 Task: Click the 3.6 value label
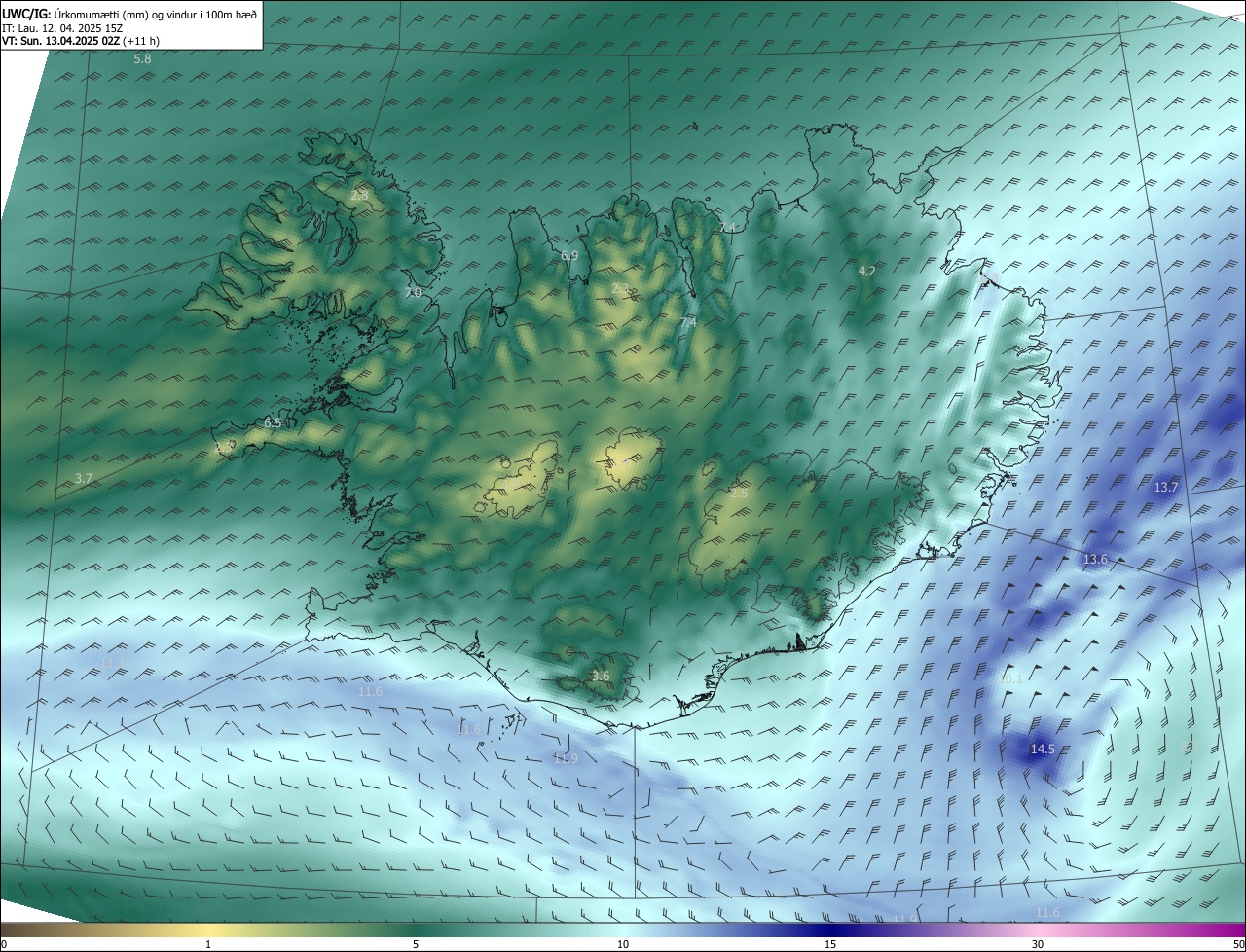[x=601, y=677]
